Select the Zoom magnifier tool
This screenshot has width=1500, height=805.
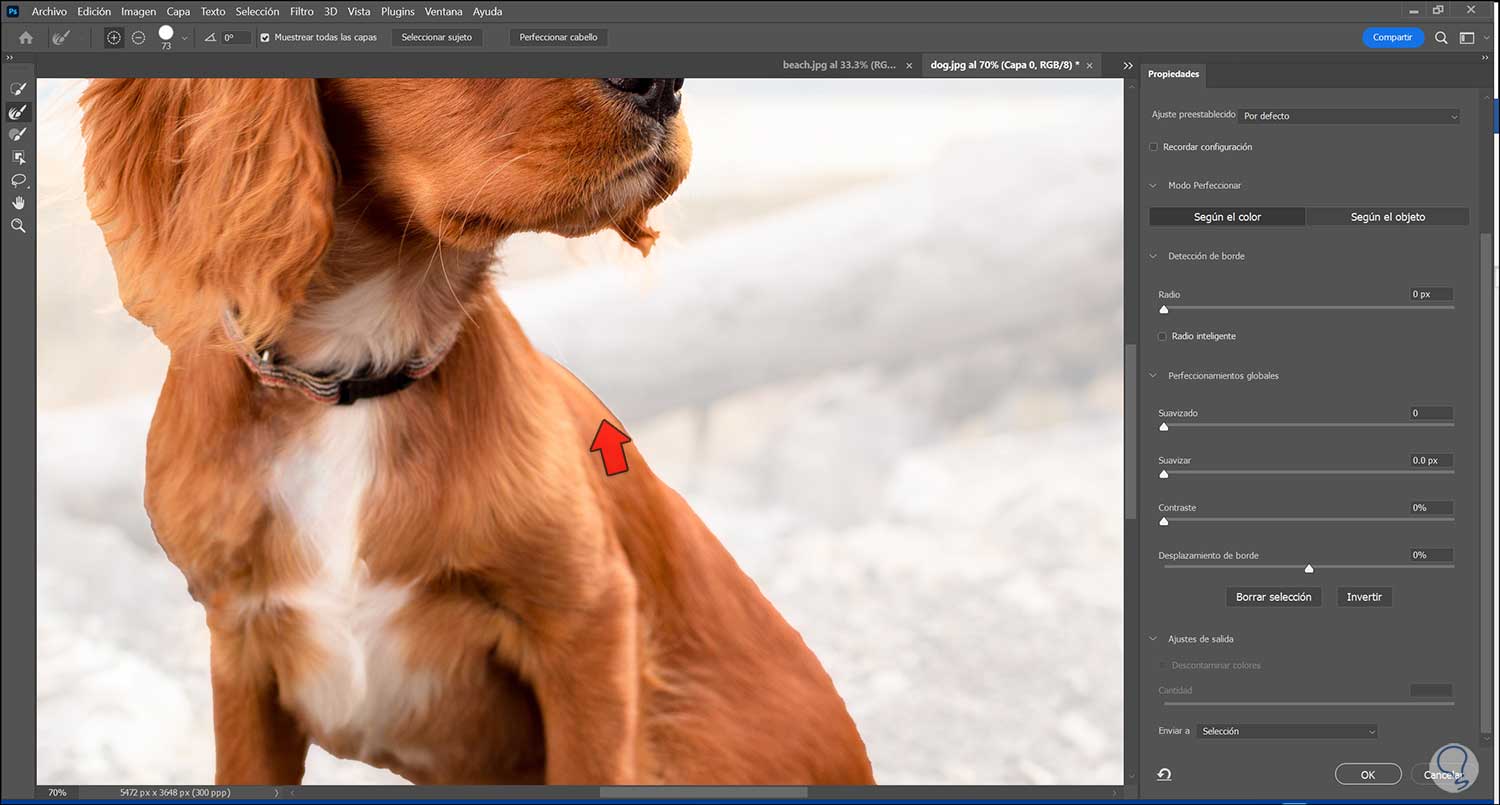(18, 226)
